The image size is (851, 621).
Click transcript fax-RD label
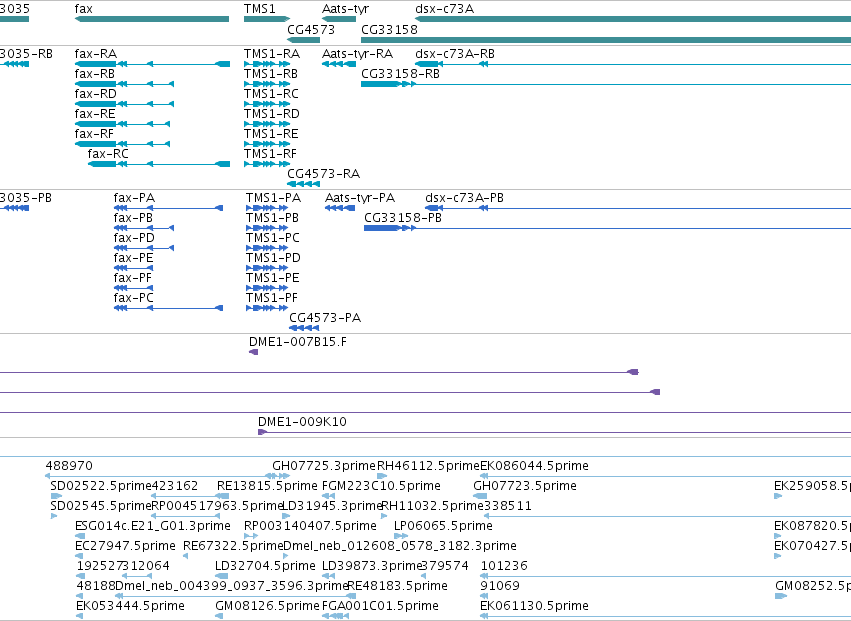click(x=96, y=94)
